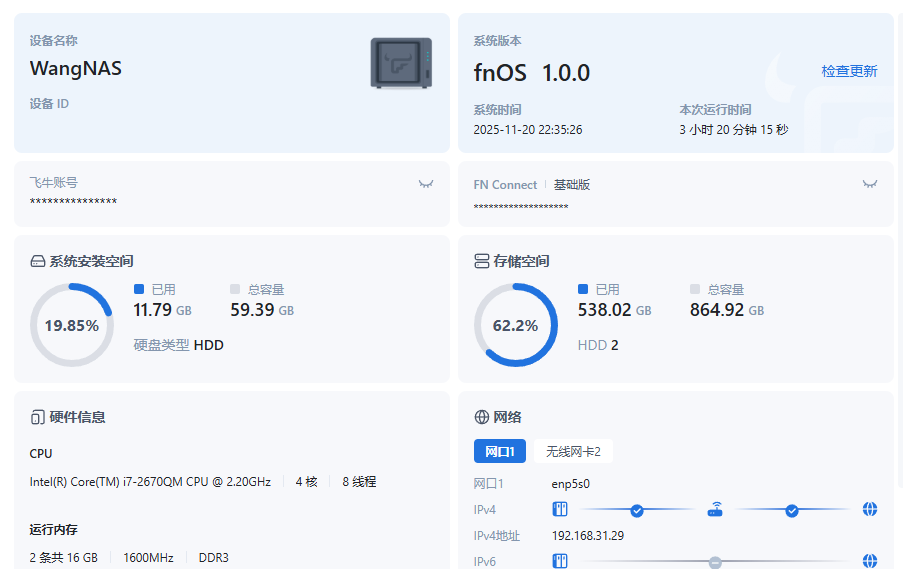Click the 硬件信息 hardware icon
The width and height of the screenshot is (903, 578).
tap(38, 417)
